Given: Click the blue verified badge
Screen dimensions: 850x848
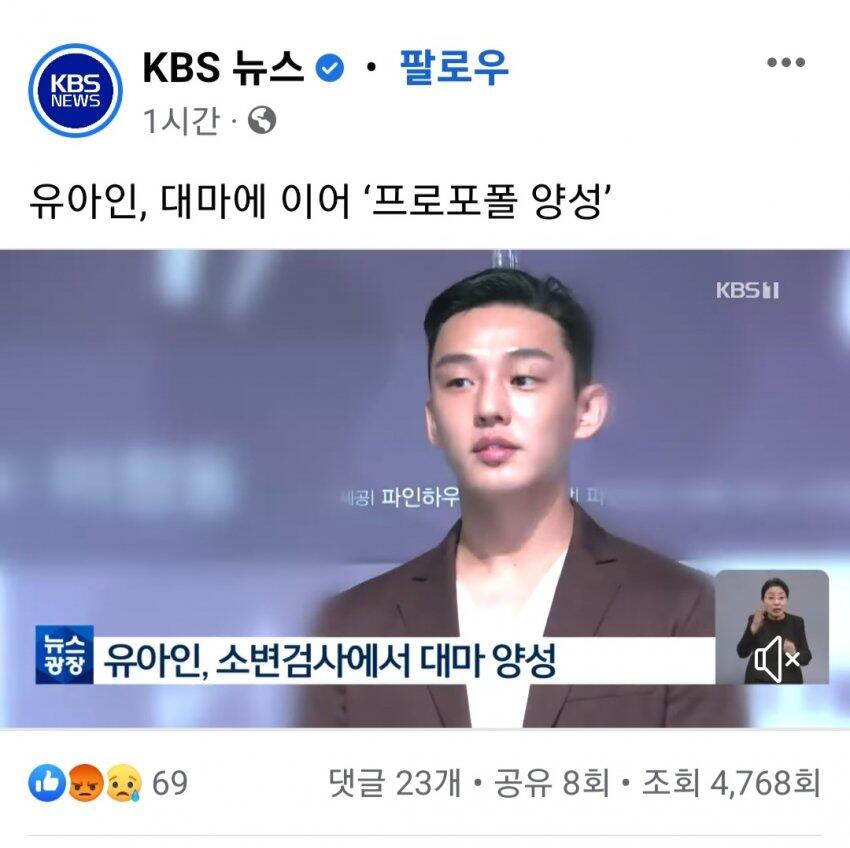Looking at the screenshot, I should tap(330, 68).
